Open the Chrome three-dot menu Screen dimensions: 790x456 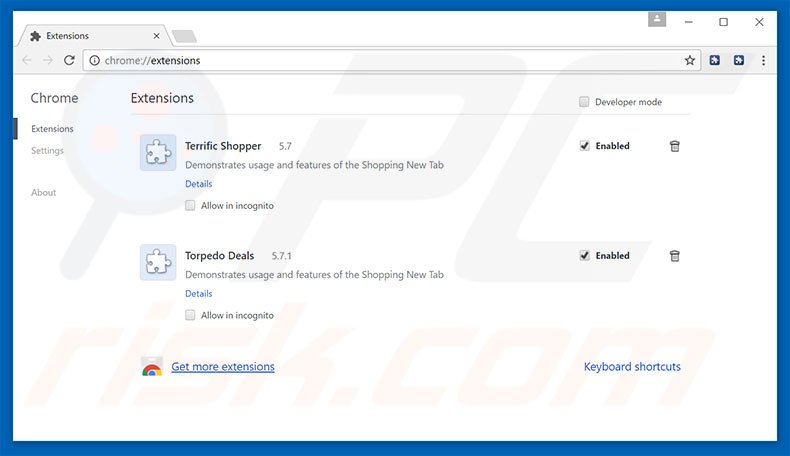point(765,60)
